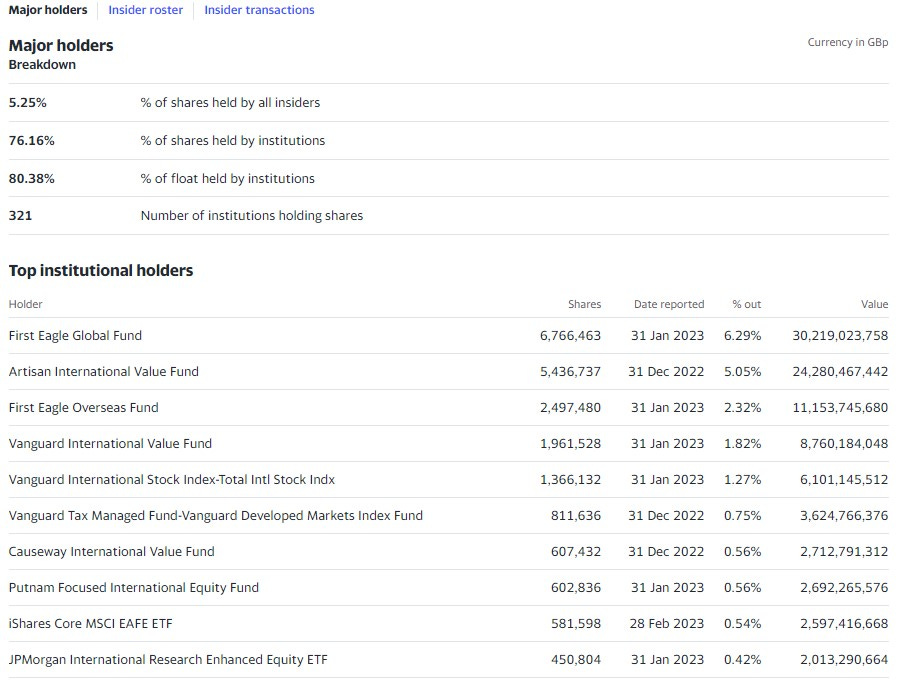922x692 pixels.
Task: Select First Eagle Overseas Fund holder name
Action: pos(83,407)
